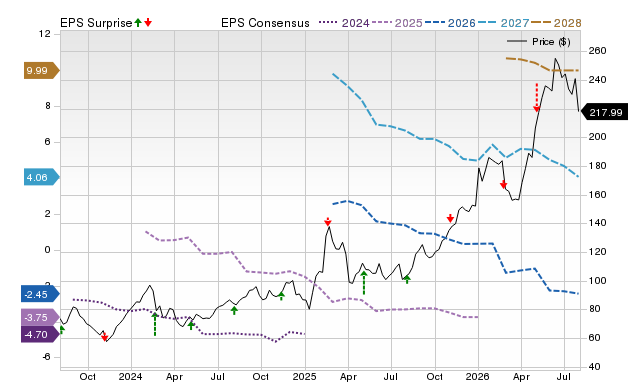Click the EPS Consensus heading

[265, 23]
